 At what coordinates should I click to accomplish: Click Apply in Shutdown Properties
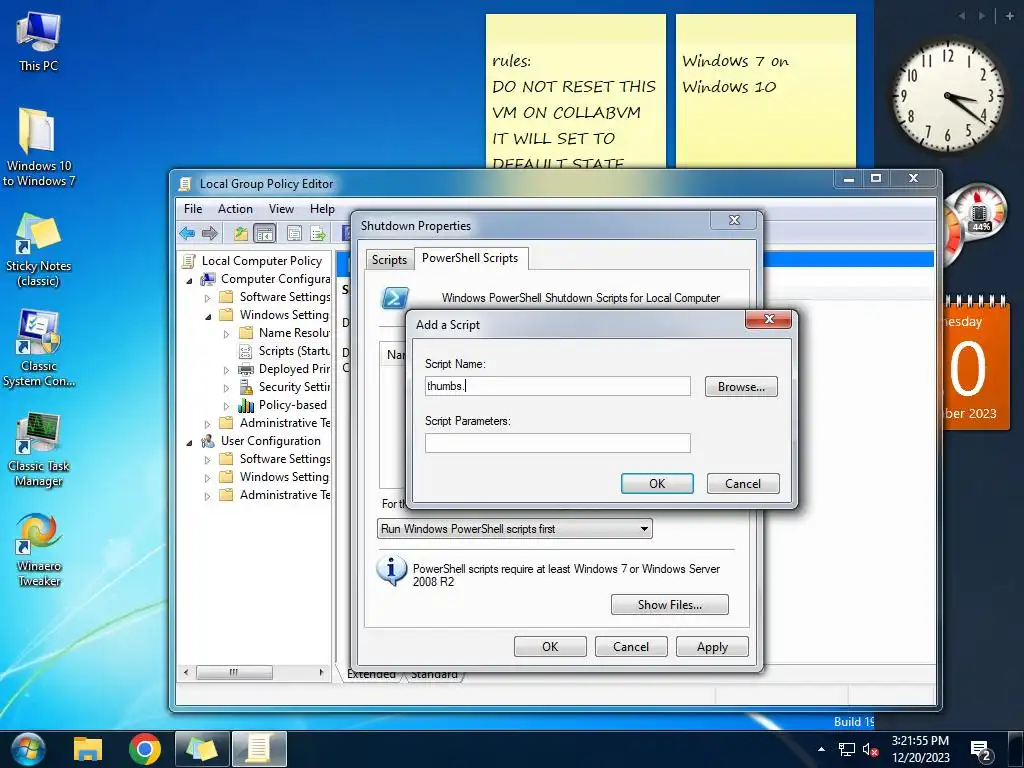point(712,647)
